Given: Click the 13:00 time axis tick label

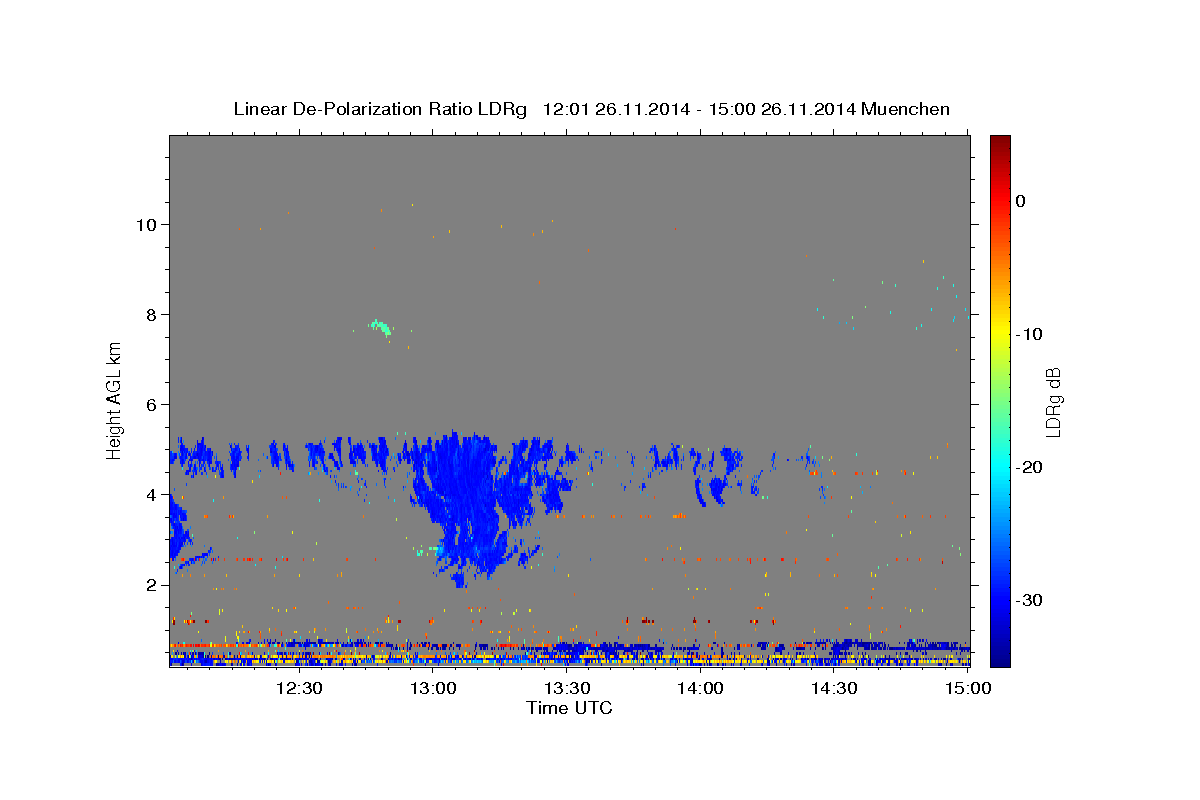Looking at the screenshot, I should [433, 688].
